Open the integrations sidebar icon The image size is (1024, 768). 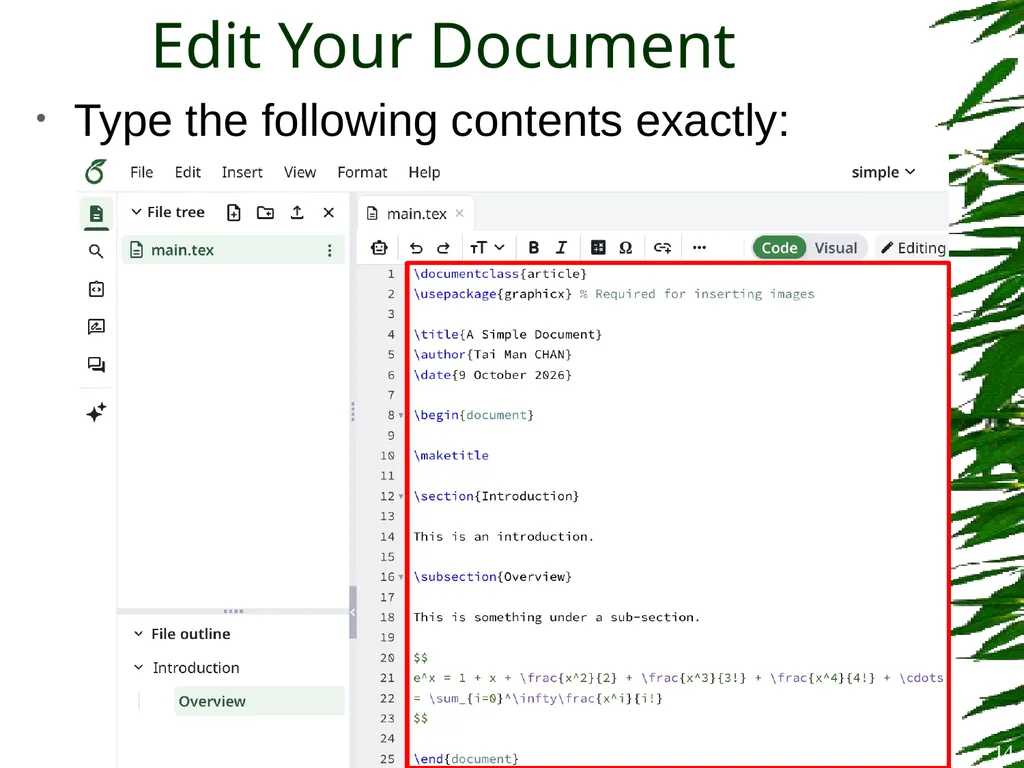96,289
